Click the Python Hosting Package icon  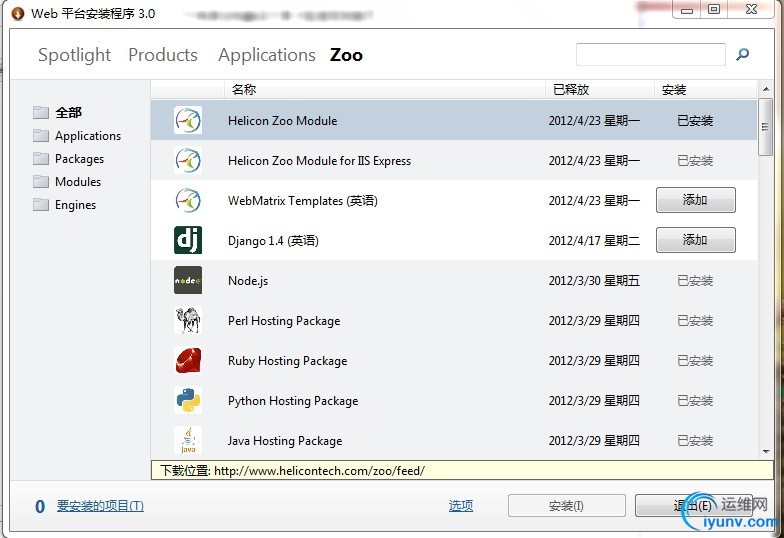point(187,400)
